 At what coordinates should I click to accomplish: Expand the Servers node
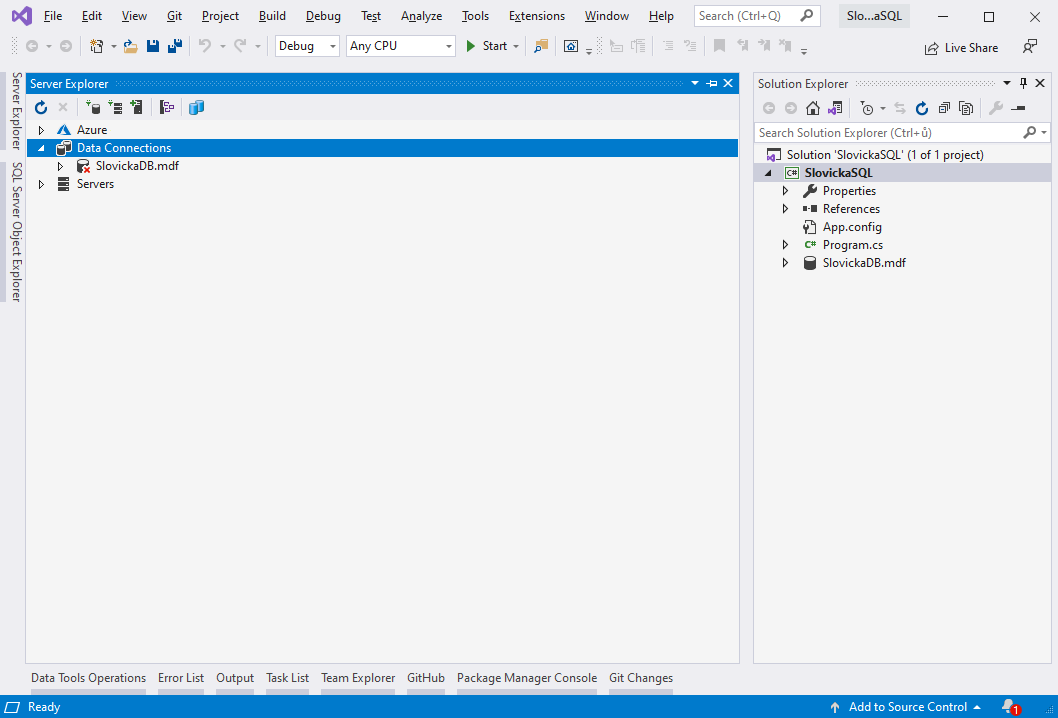click(41, 184)
